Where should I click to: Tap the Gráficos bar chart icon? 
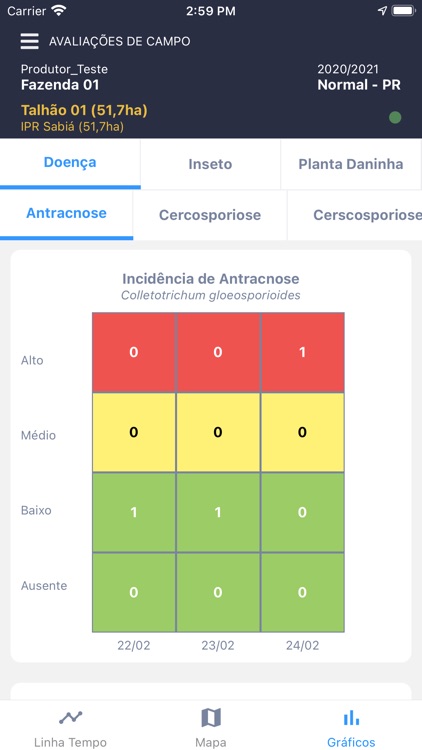pyautogui.click(x=351, y=717)
